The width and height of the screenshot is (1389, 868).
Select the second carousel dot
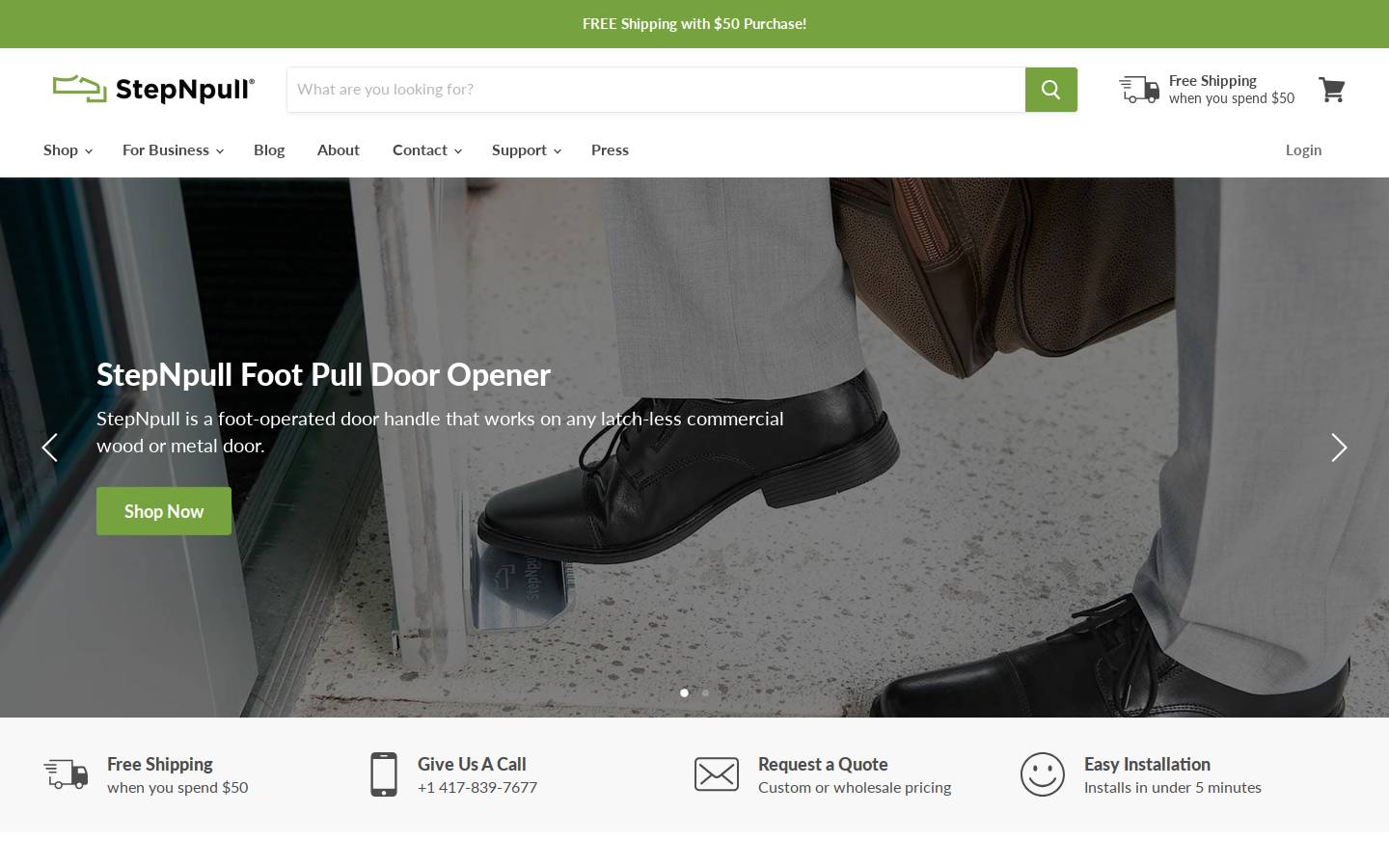click(705, 692)
